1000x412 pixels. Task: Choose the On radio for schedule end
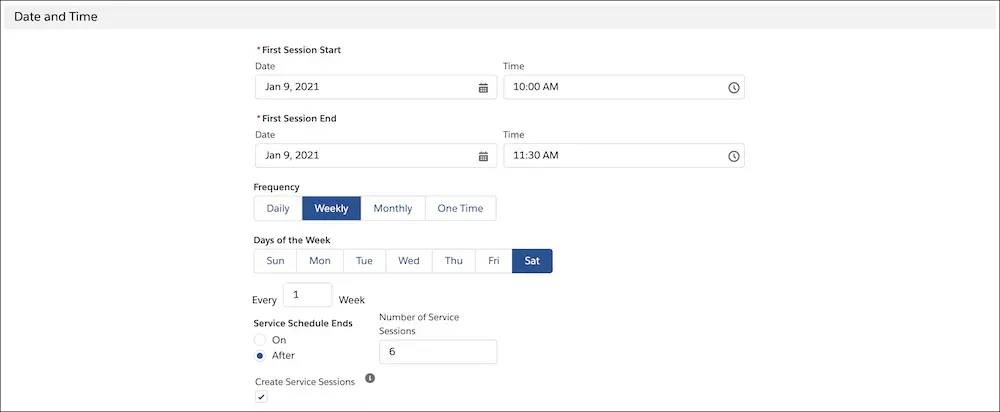point(260,340)
